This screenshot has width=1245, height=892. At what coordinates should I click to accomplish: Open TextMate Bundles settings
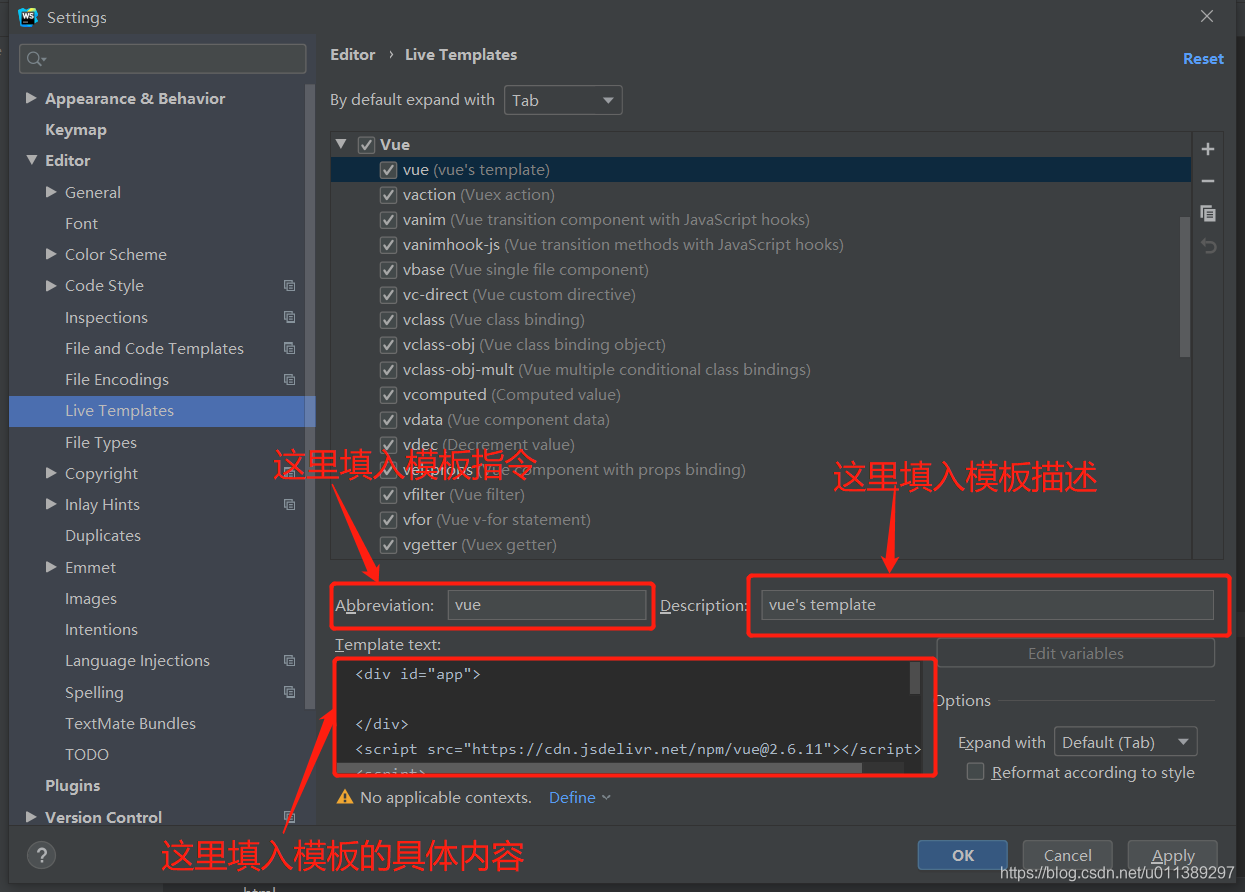point(130,723)
